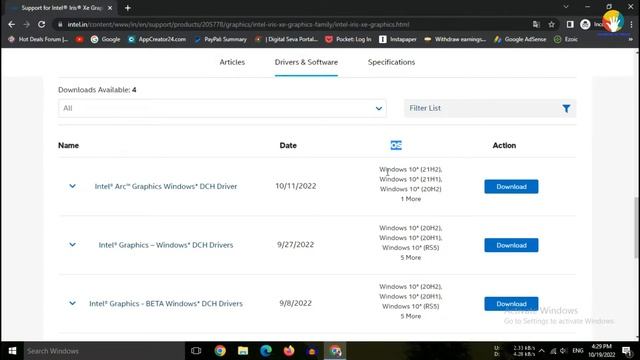Click the page vertical scrollbar thumb

[x=636, y=227]
